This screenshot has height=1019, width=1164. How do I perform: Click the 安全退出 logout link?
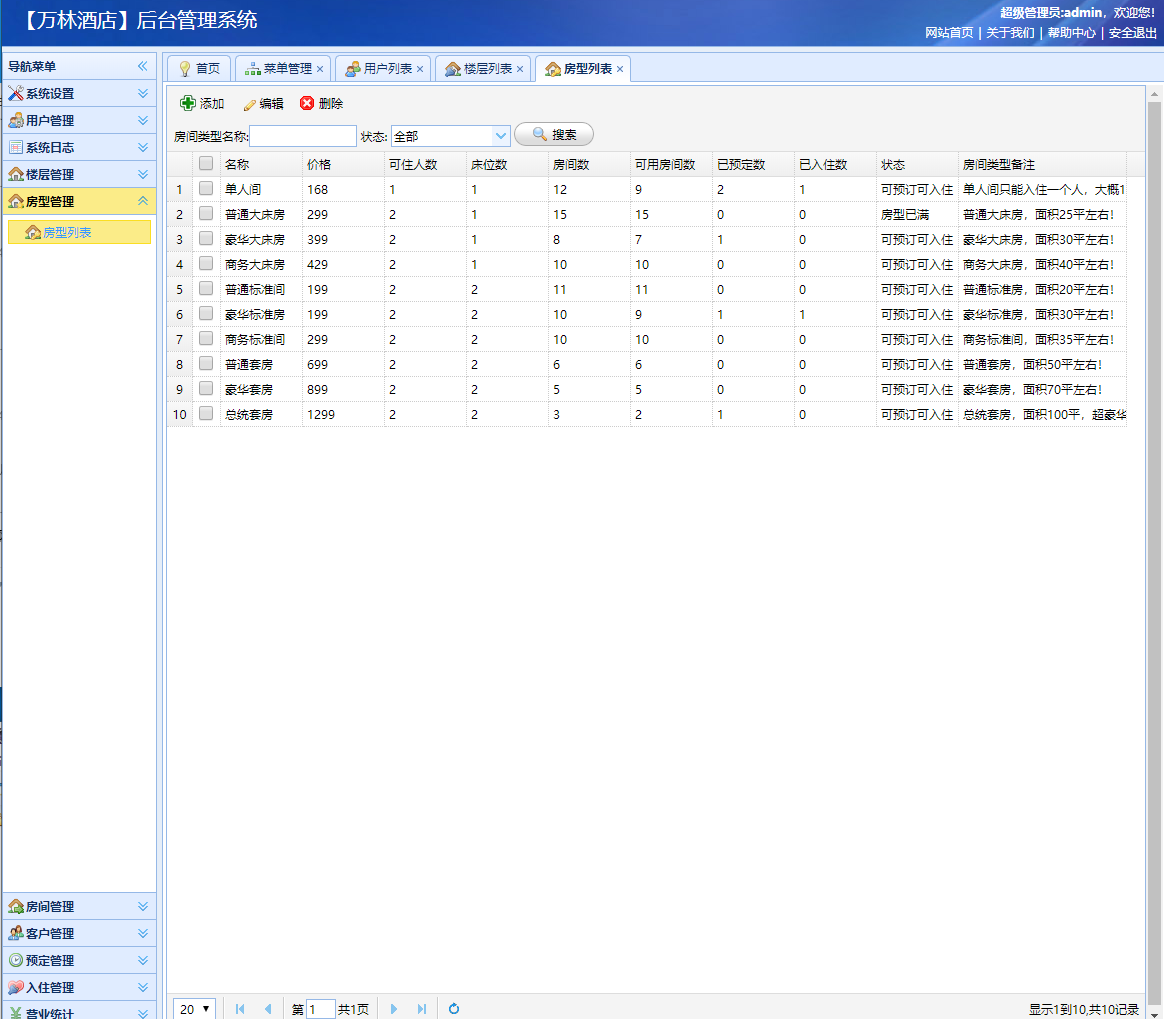pos(1132,32)
